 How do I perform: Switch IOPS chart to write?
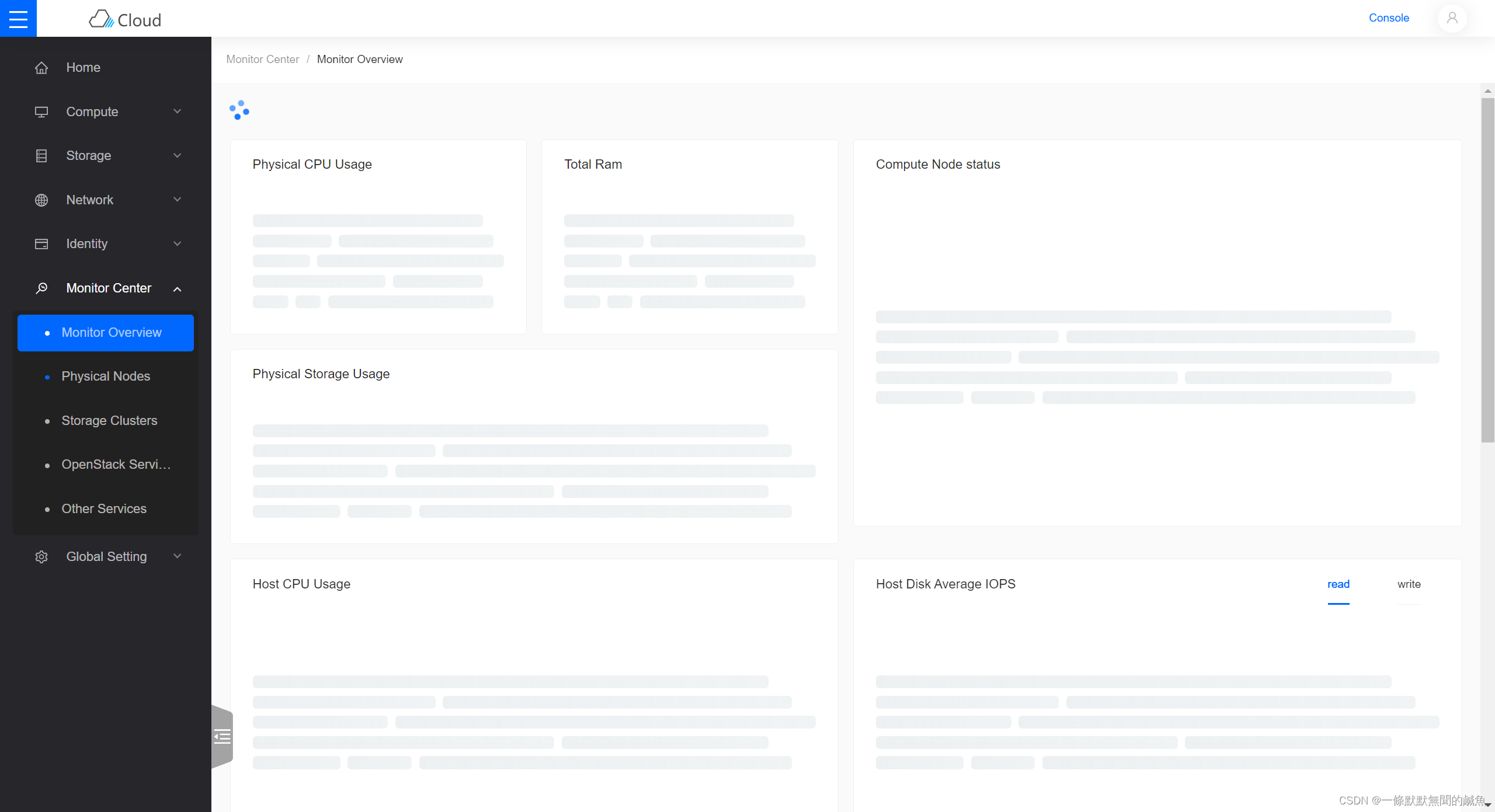coord(1409,584)
